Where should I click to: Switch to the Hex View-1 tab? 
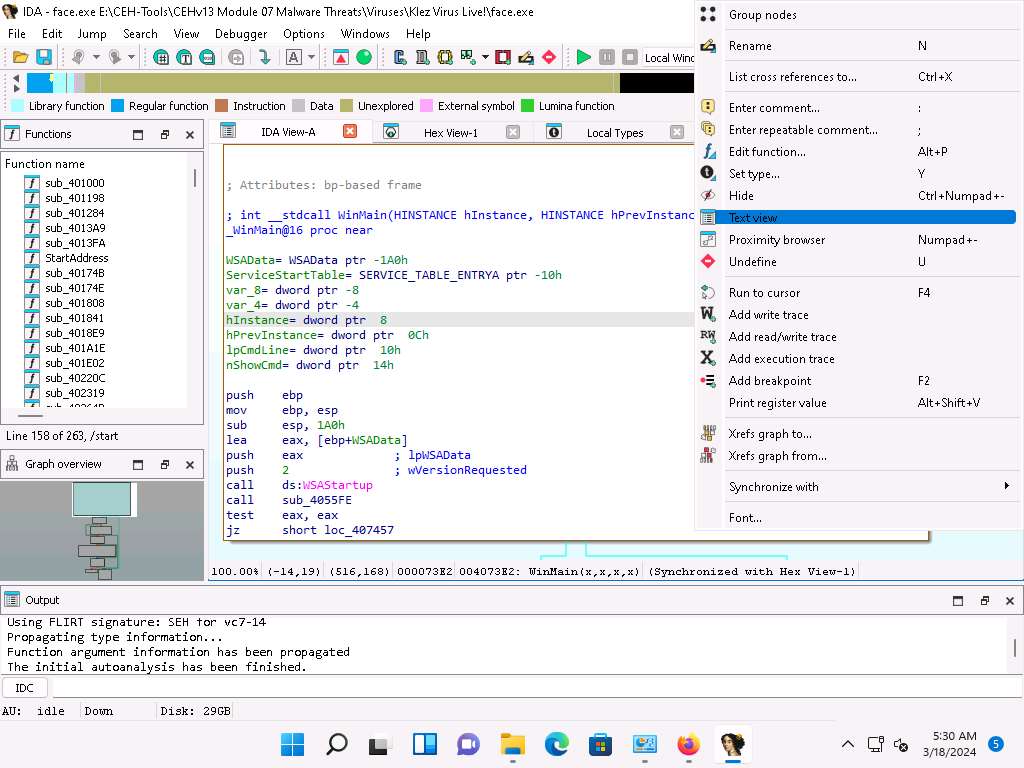click(x=450, y=132)
